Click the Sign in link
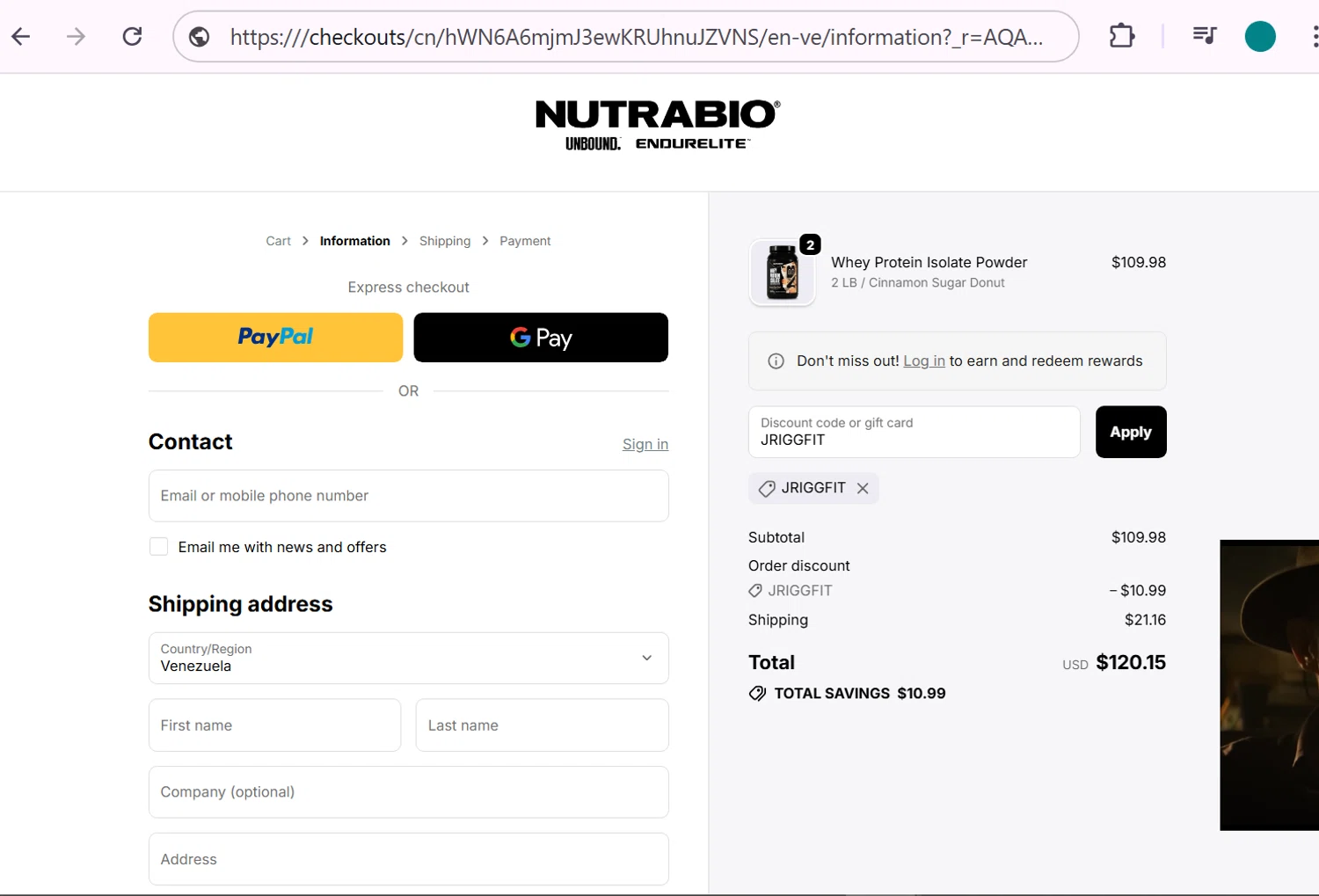 point(645,444)
